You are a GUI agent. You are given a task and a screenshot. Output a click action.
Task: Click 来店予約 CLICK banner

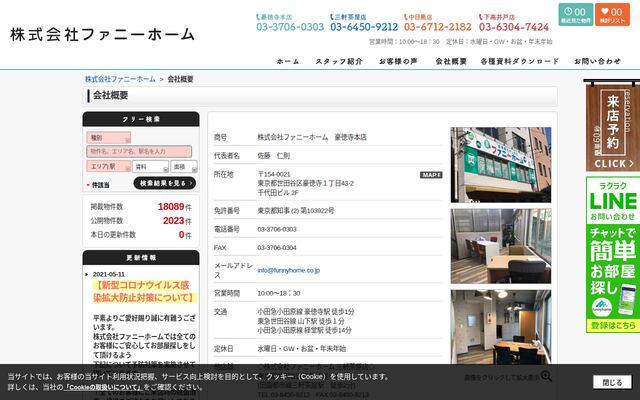point(613,125)
